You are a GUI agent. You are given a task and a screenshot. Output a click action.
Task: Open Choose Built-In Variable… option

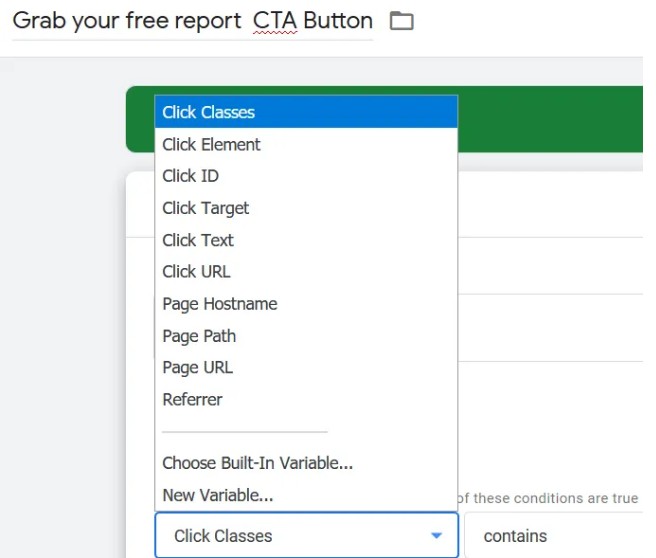click(x=257, y=463)
